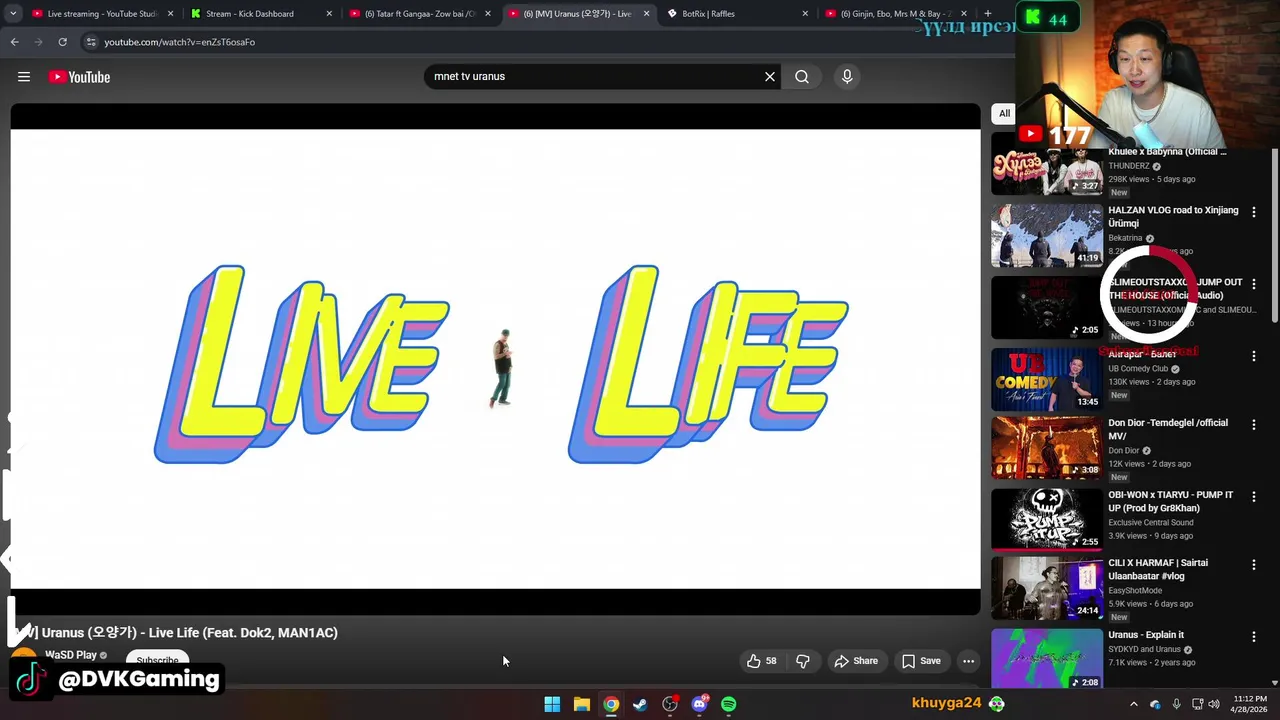
Task: Open Discord from the taskbar
Action: pos(699,704)
